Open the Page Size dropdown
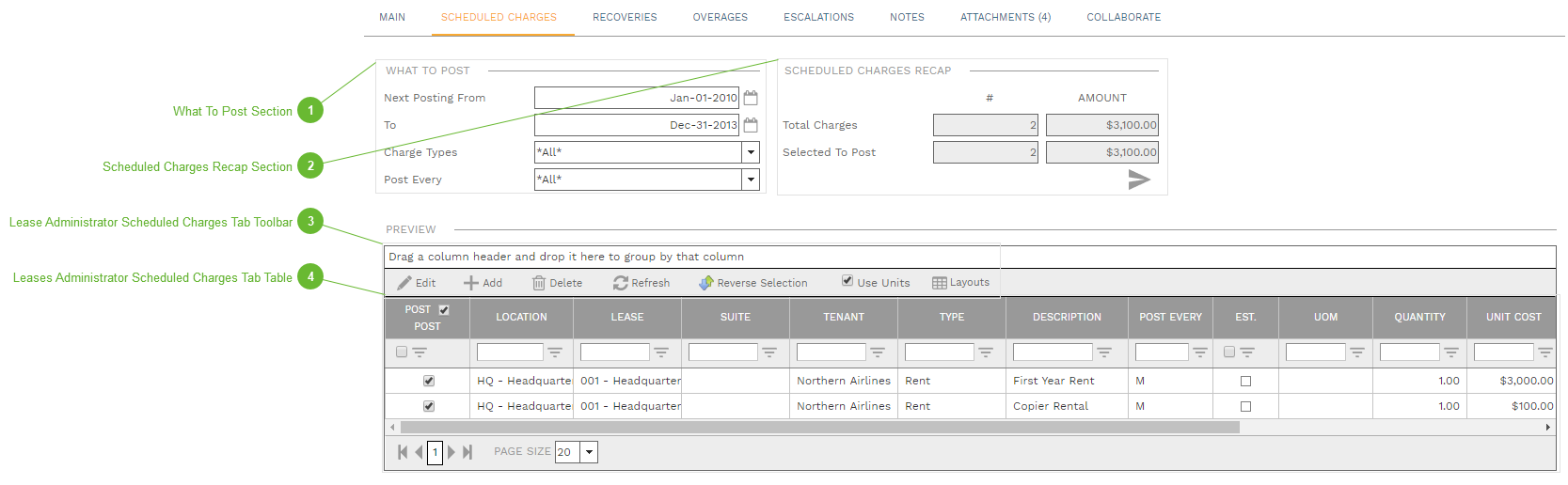 click(x=589, y=452)
